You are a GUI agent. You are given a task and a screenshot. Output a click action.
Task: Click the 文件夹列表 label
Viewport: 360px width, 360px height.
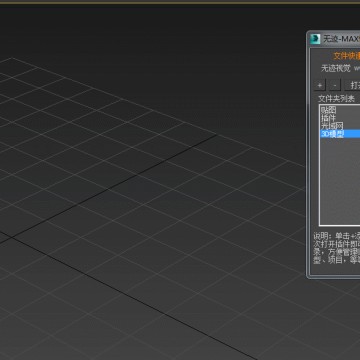(x=336, y=99)
